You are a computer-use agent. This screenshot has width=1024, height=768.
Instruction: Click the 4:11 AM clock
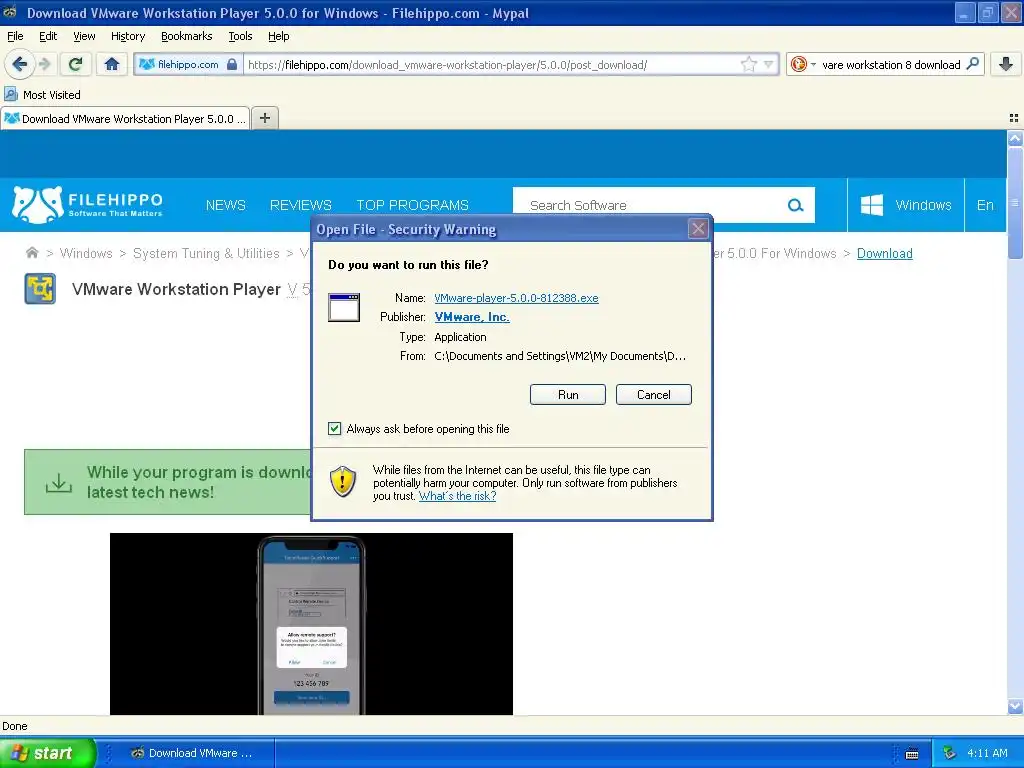pyautogui.click(x=987, y=753)
